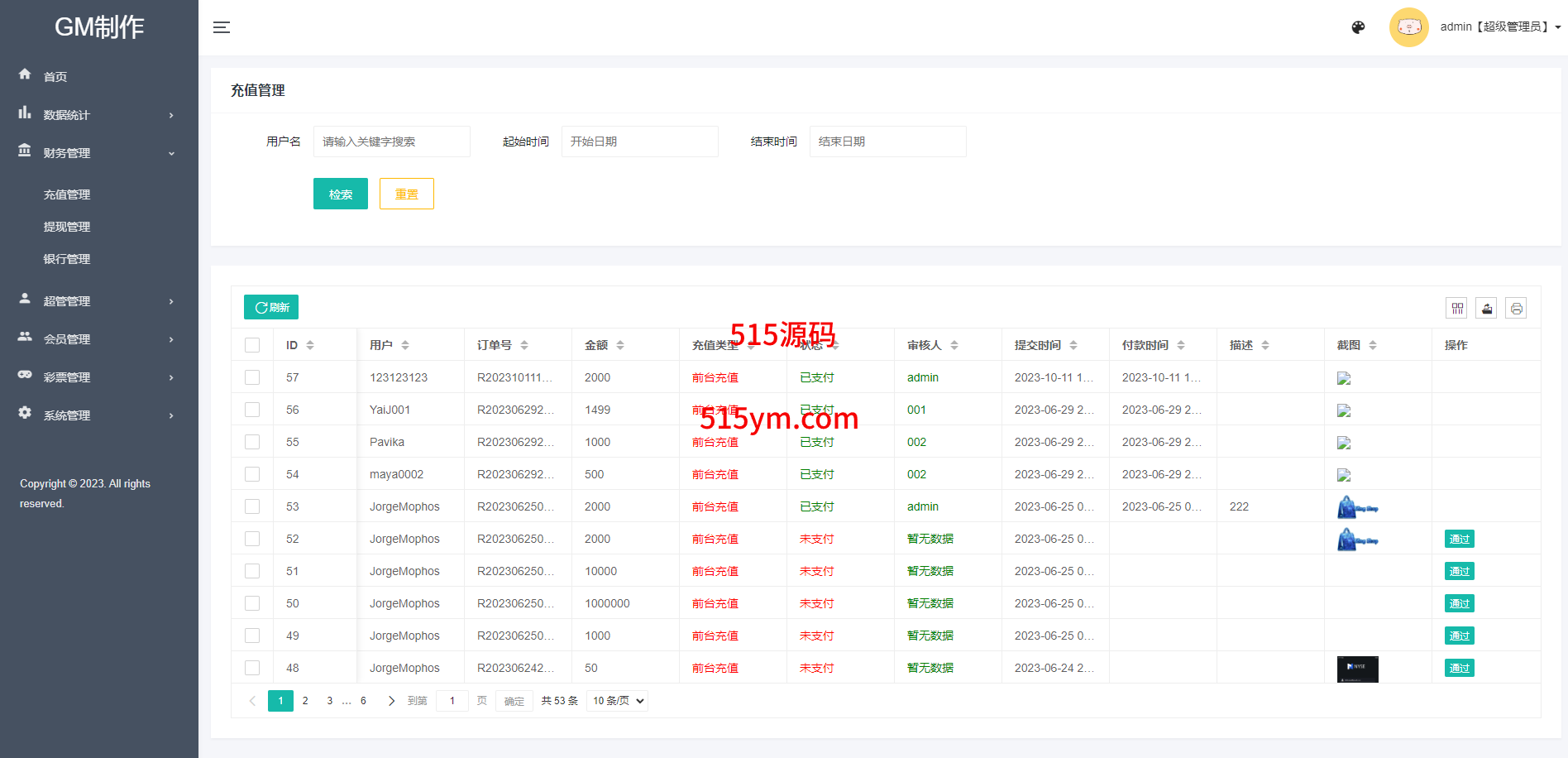Viewport: 1568px width, 758px height.
Task: Sort table by ID column arrows
Action: point(310,345)
